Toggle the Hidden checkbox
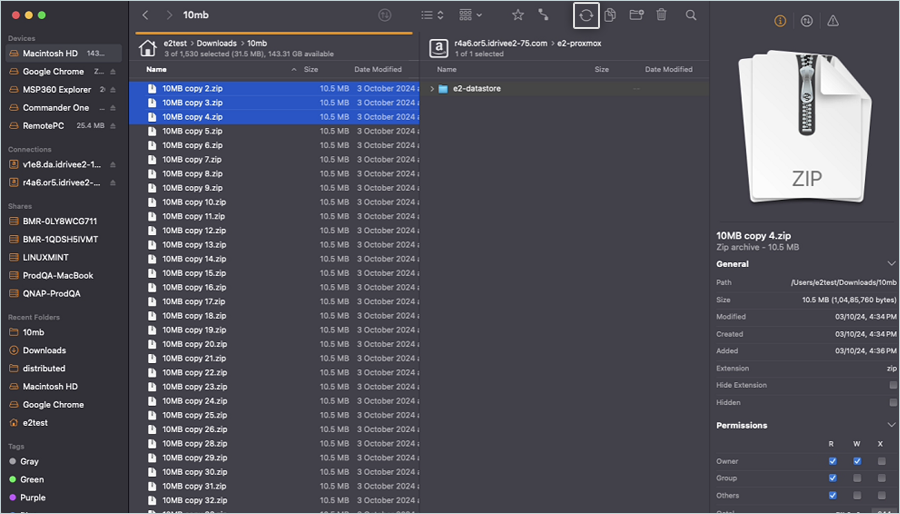900x514 pixels. [893, 402]
